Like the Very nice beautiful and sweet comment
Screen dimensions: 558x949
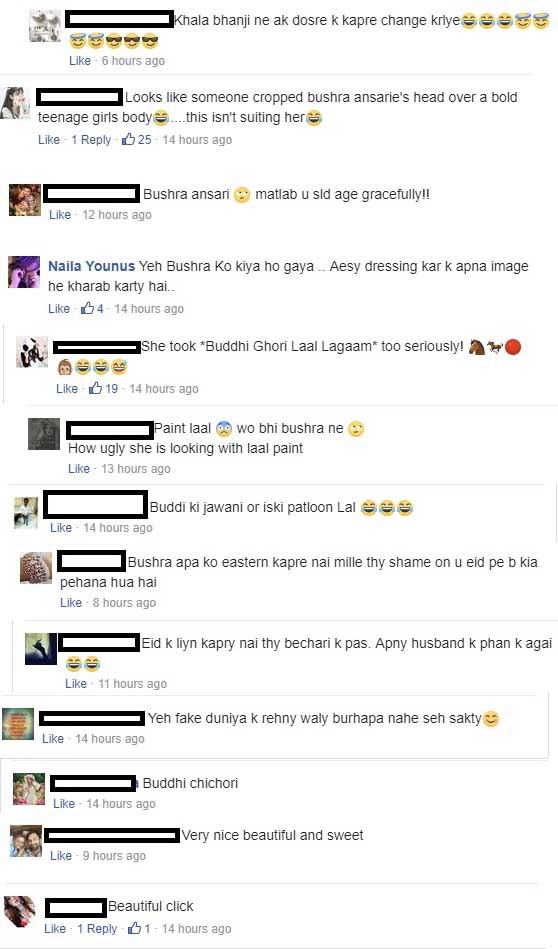[x=61, y=855]
